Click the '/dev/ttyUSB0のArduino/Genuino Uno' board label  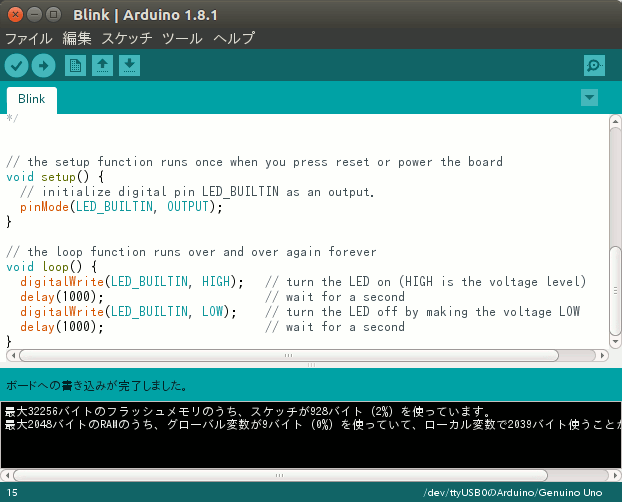[x=513, y=492]
